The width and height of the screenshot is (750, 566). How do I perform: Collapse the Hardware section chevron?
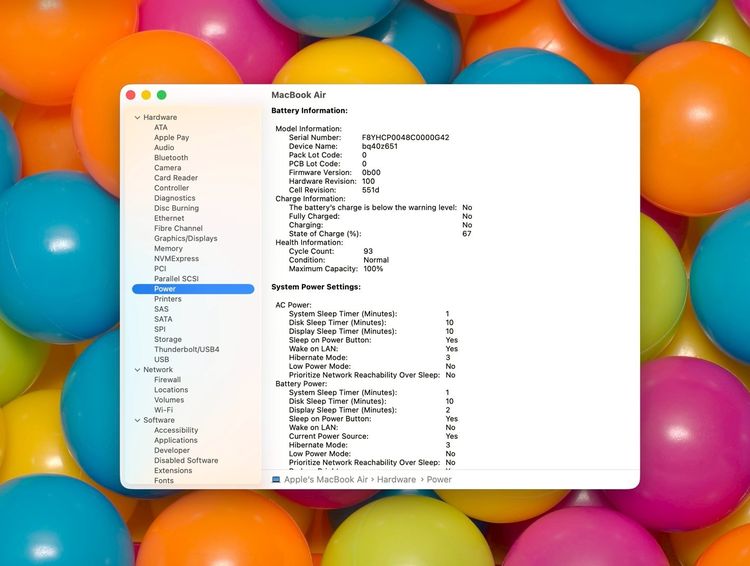coord(137,117)
